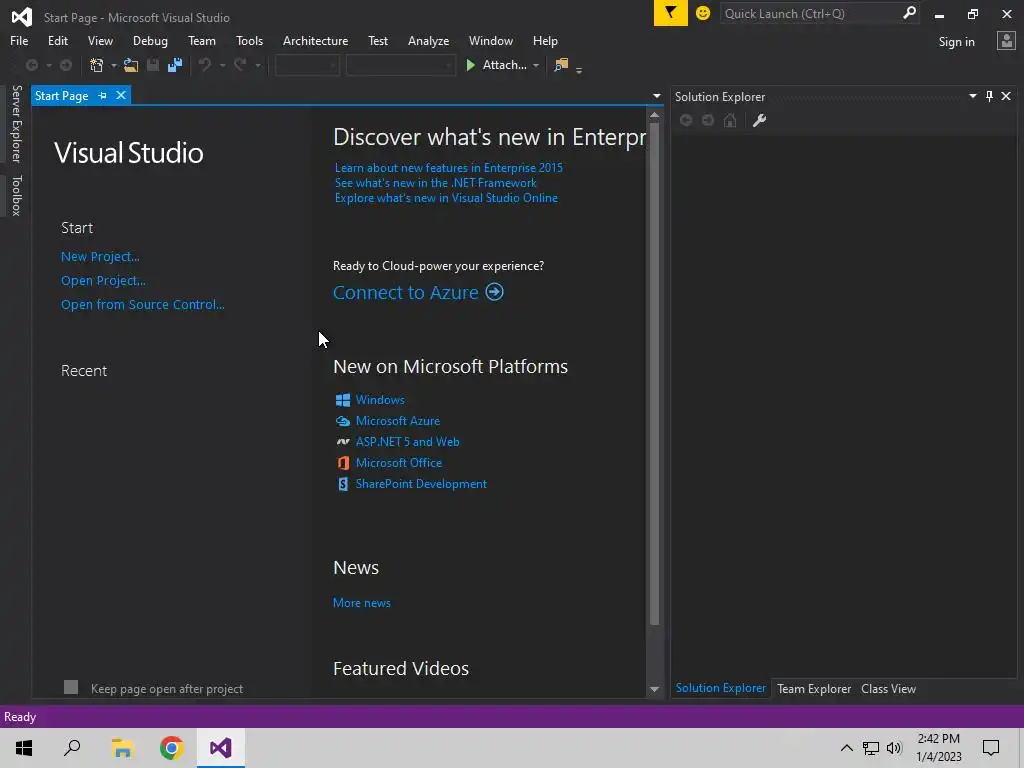Open the toolbar options overflow arrow
Viewport: 1024px width, 768px height.
click(x=579, y=69)
